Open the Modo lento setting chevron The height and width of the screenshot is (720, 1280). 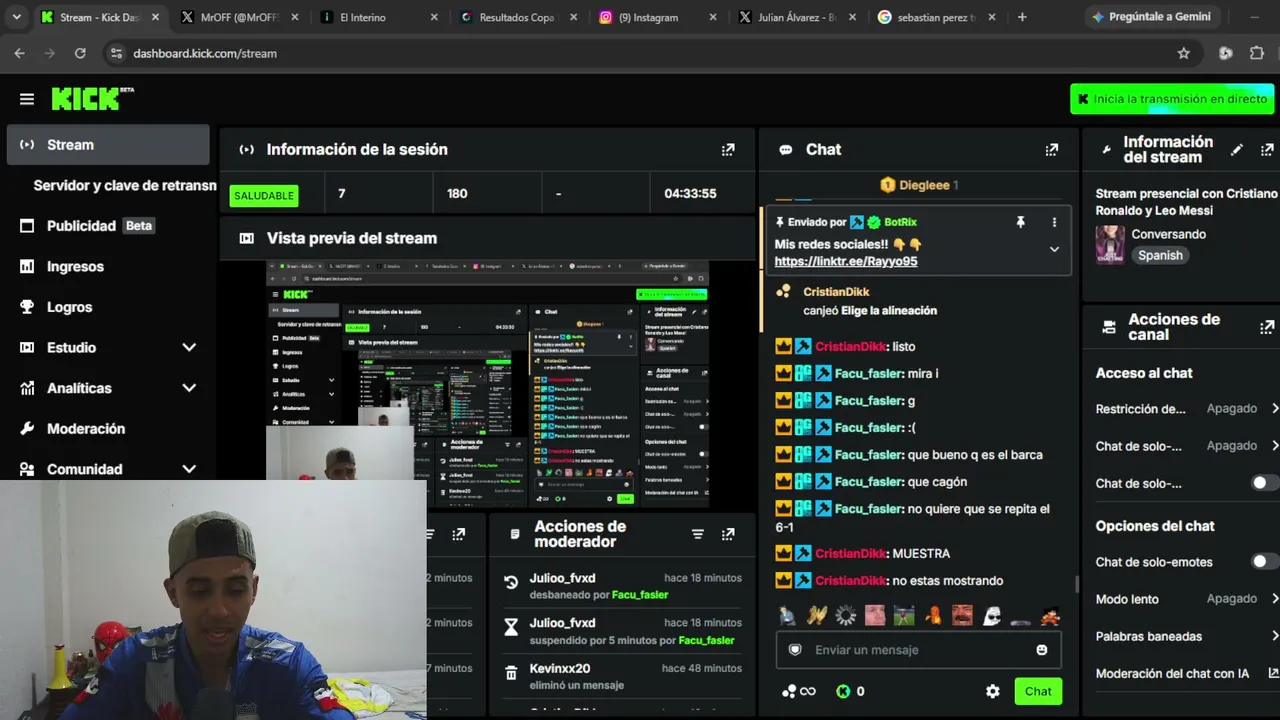point(1274,598)
